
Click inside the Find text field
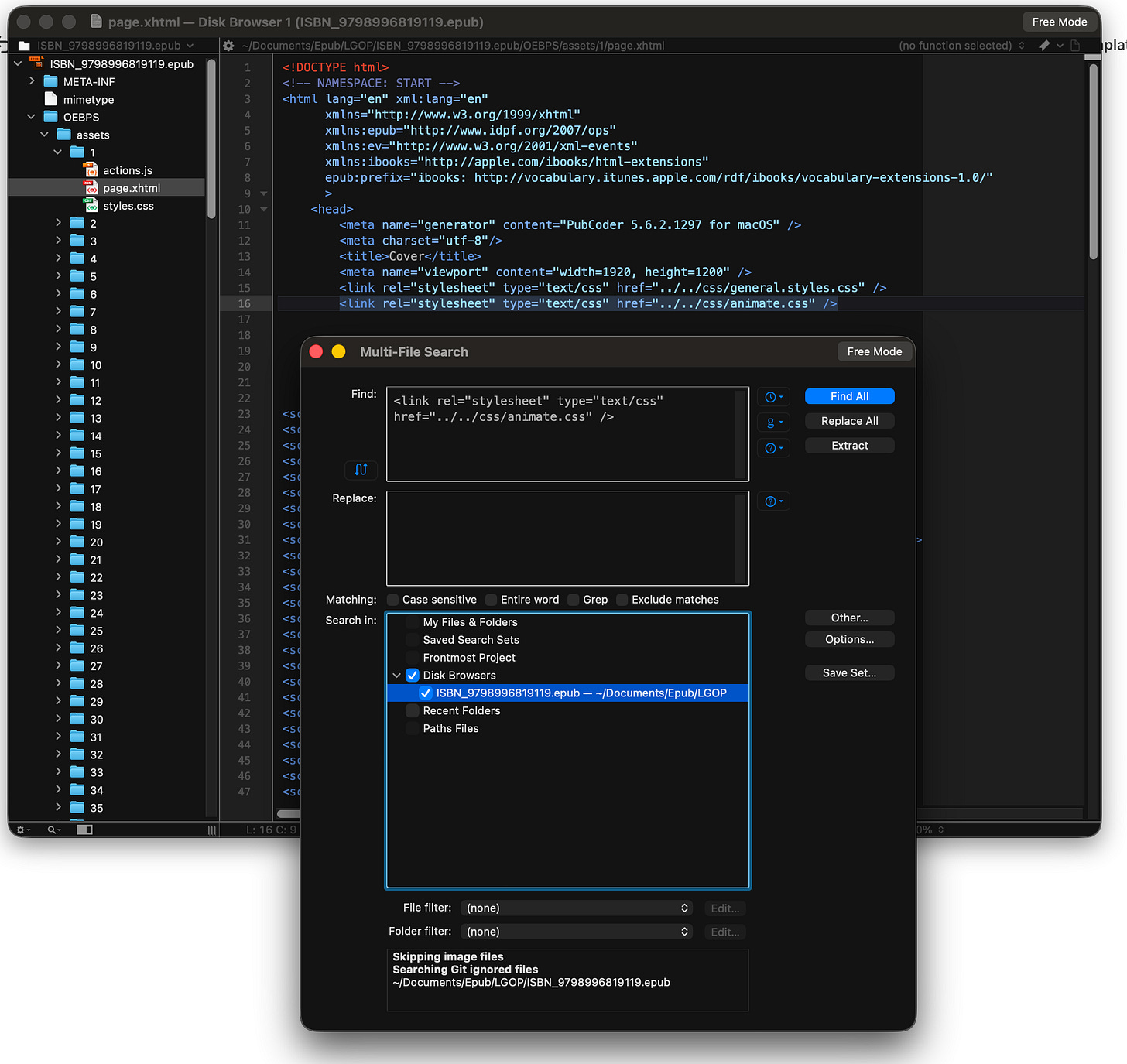(x=567, y=434)
